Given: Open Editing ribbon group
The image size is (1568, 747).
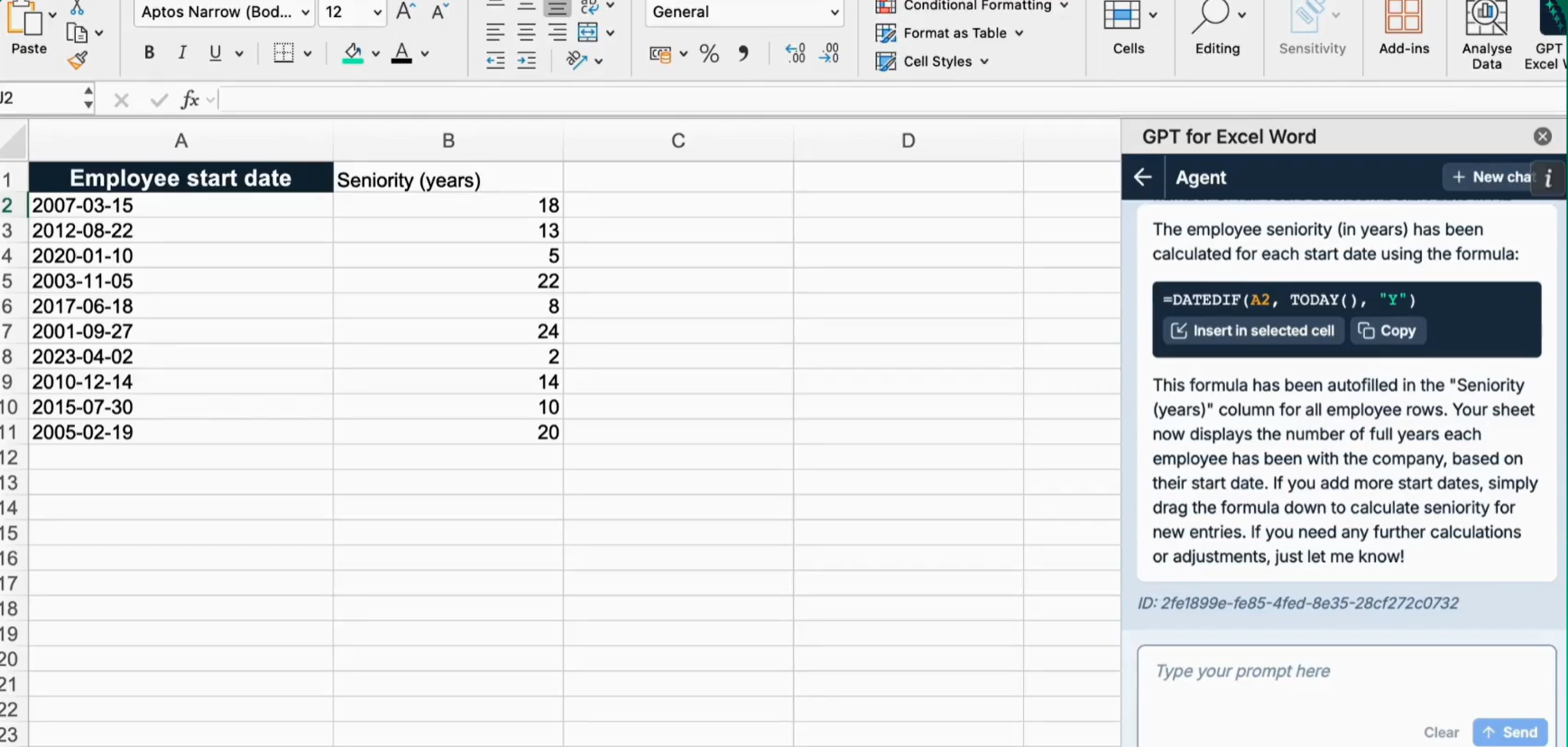Looking at the screenshot, I should 1217,29.
